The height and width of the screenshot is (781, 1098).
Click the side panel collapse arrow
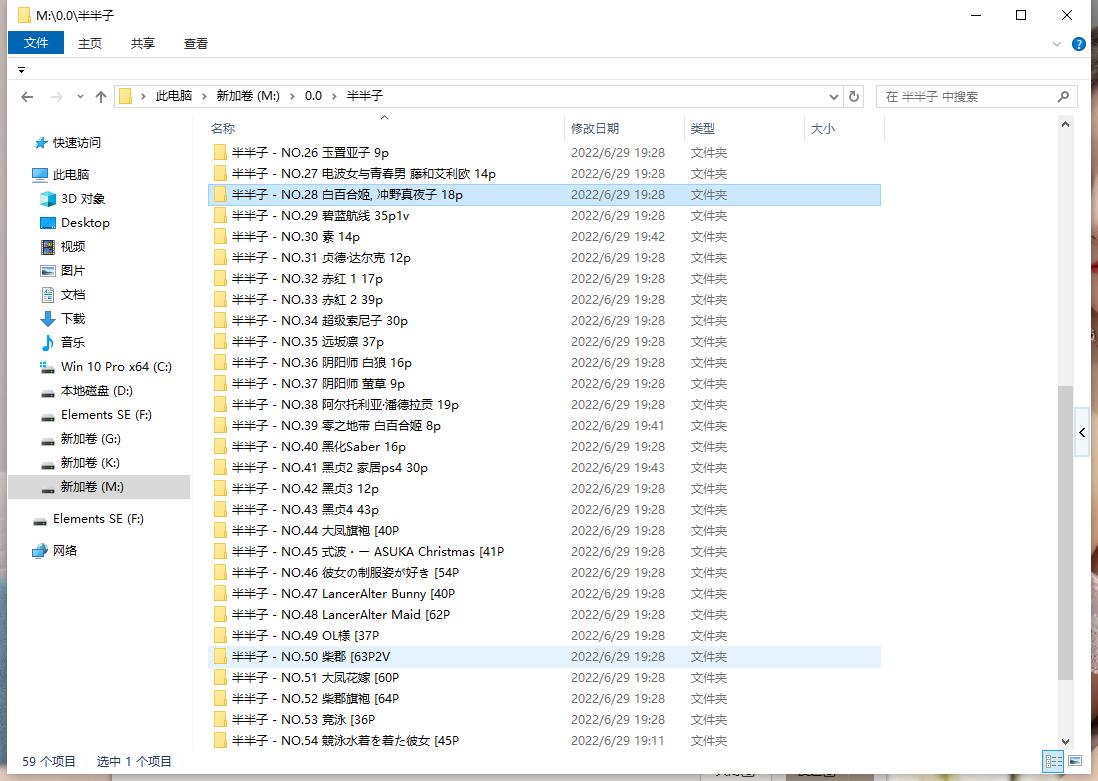(x=1082, y=432)
